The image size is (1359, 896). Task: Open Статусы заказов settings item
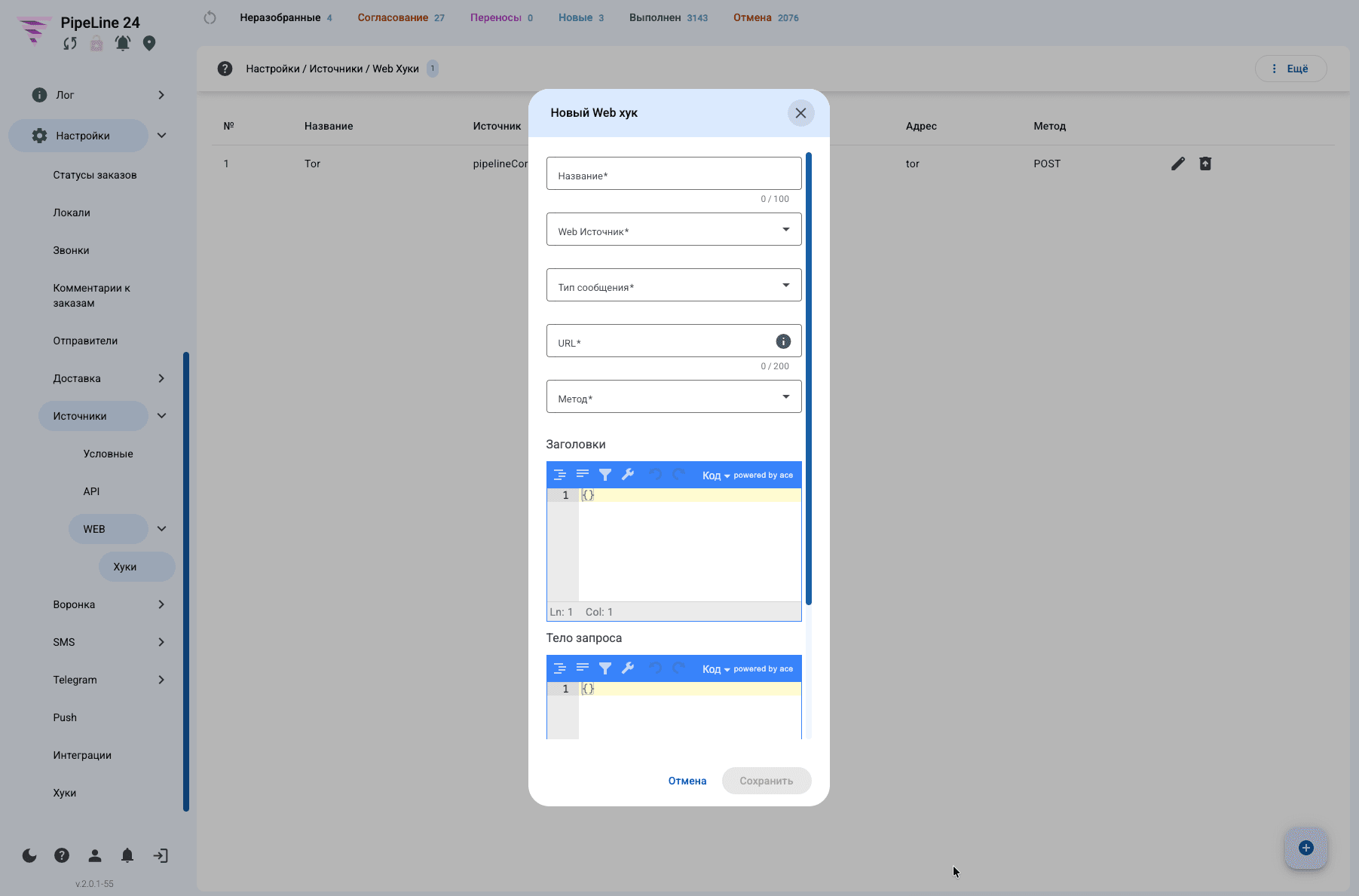pyautogui.click(x=95, y=175)
